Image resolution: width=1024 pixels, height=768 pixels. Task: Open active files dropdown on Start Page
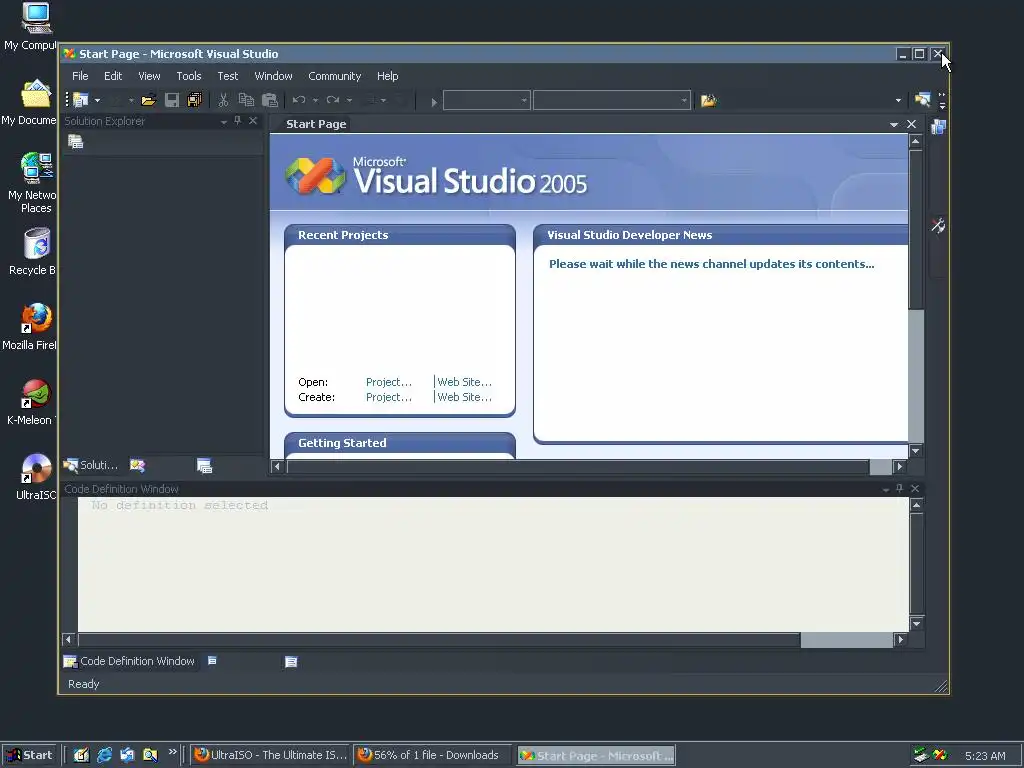893,124
